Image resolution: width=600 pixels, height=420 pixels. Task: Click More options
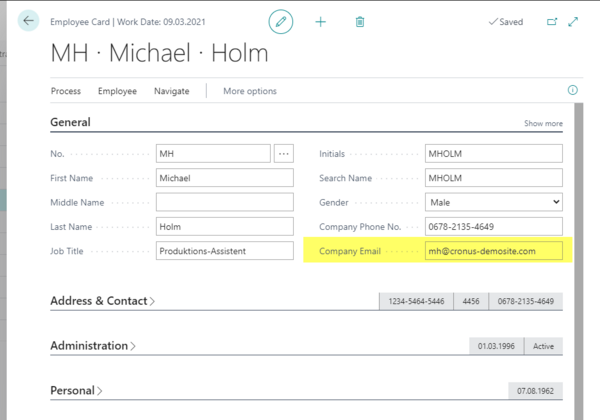(249, 91)
